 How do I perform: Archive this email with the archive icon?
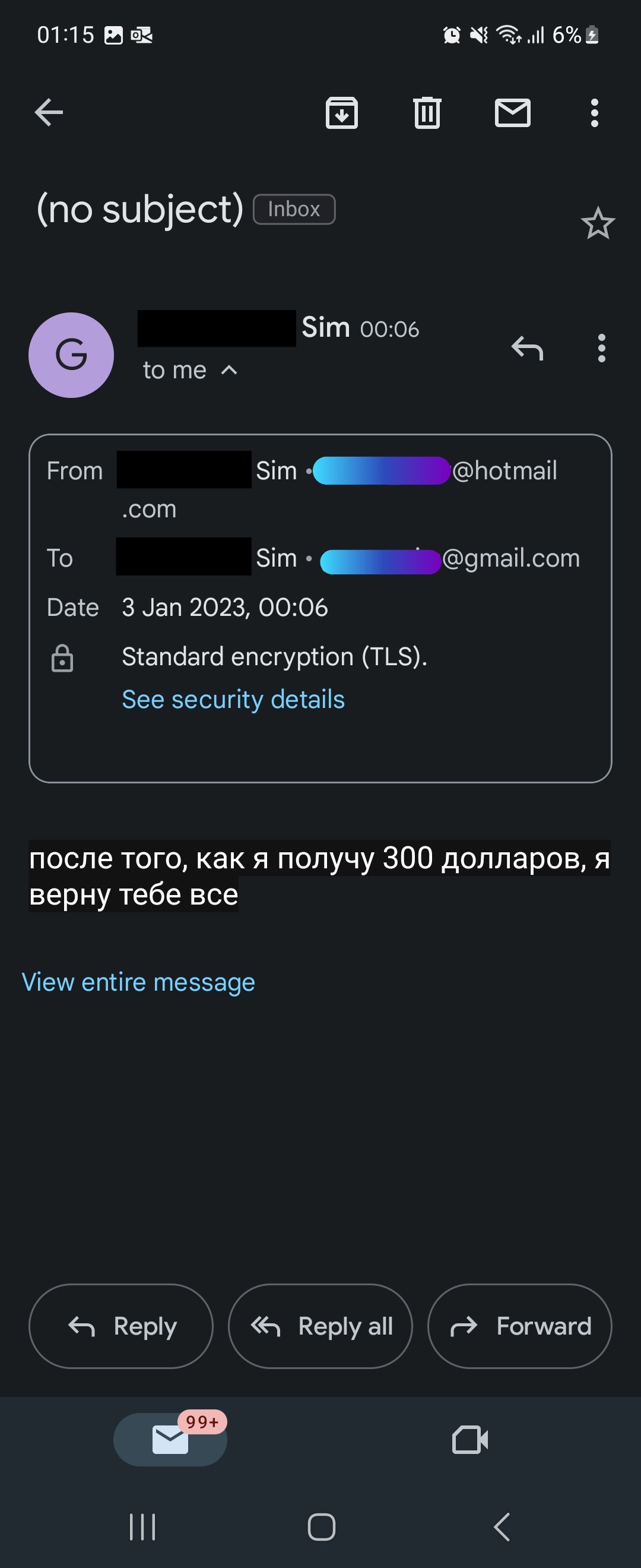342,113
